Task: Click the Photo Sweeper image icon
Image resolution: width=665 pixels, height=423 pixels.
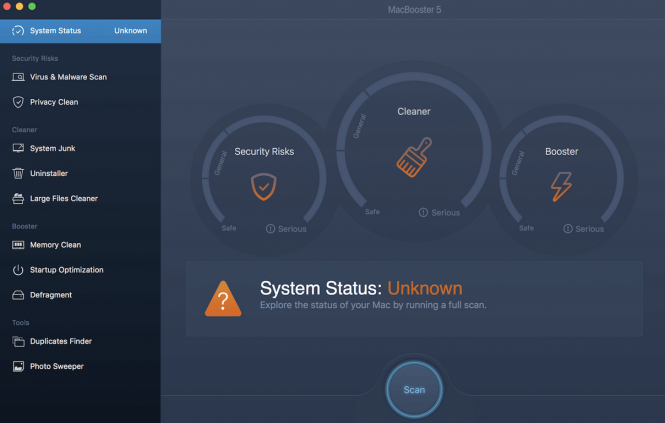Action: 18,367
